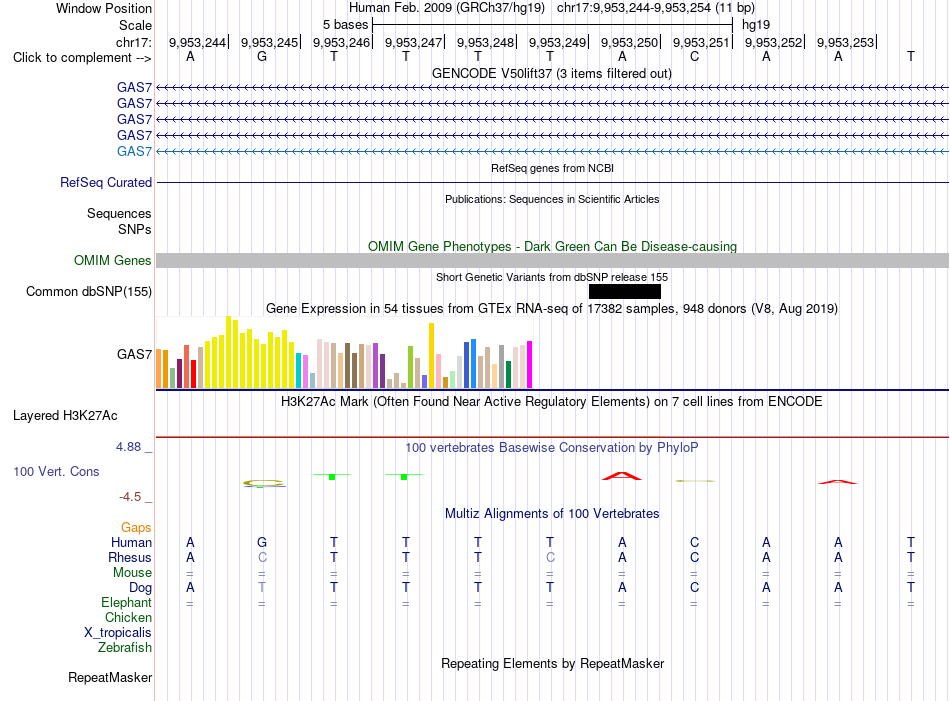Click the Common dbSNP(155) track label

[89, 291]
